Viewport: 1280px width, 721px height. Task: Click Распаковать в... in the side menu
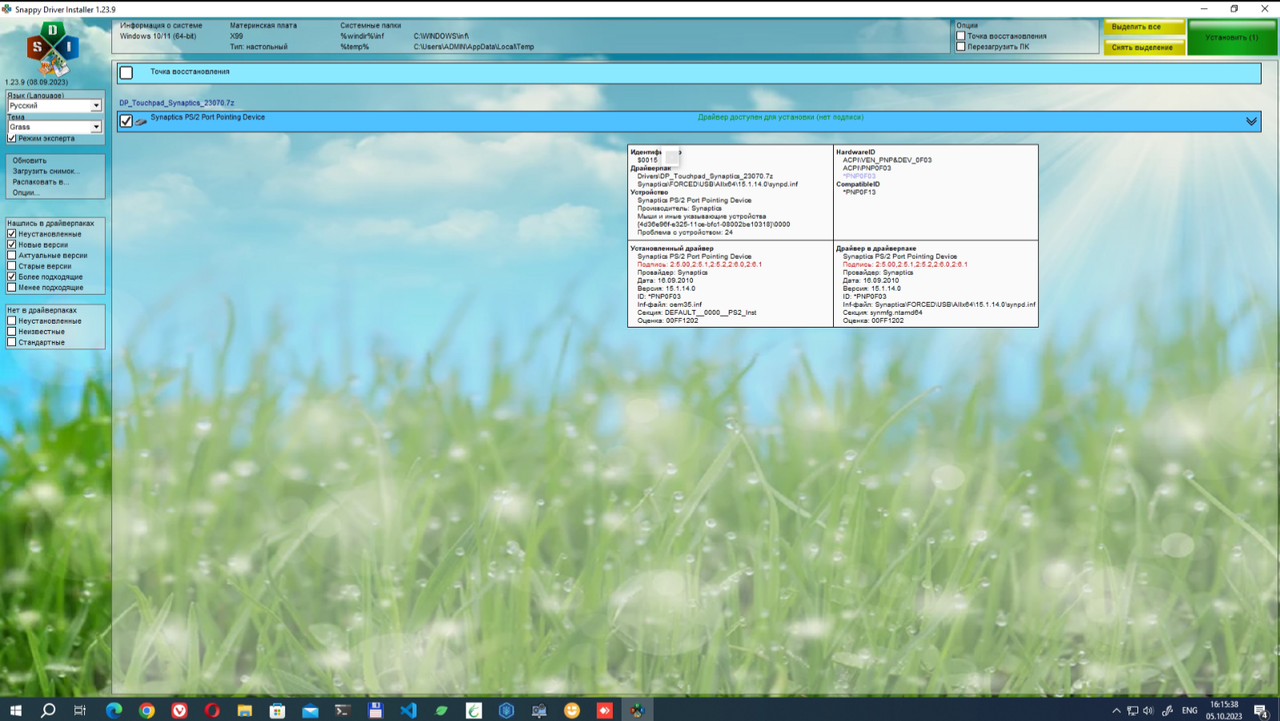tap(41, 182)
